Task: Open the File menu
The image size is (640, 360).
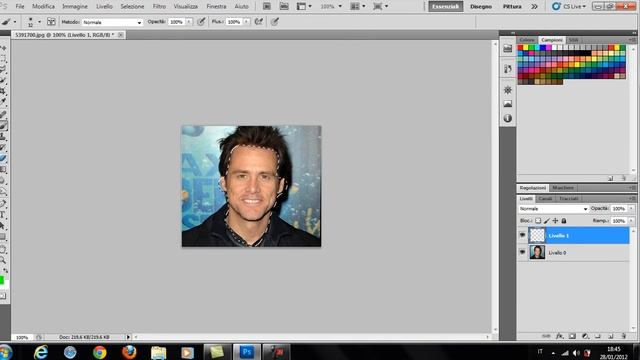Action: 20,7
